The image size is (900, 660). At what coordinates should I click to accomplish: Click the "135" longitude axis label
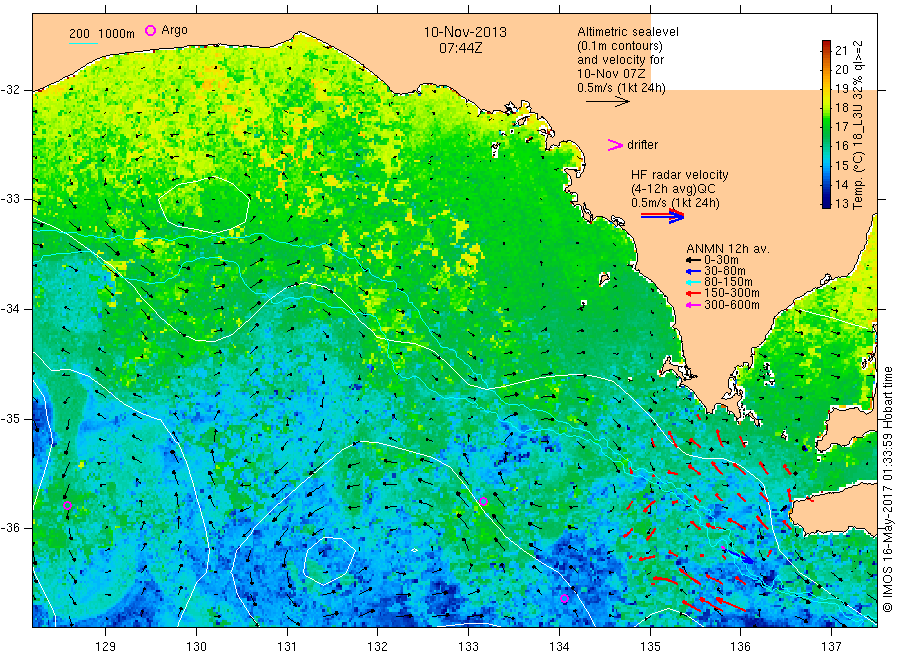pyautogui.click(x=650, y=647)
